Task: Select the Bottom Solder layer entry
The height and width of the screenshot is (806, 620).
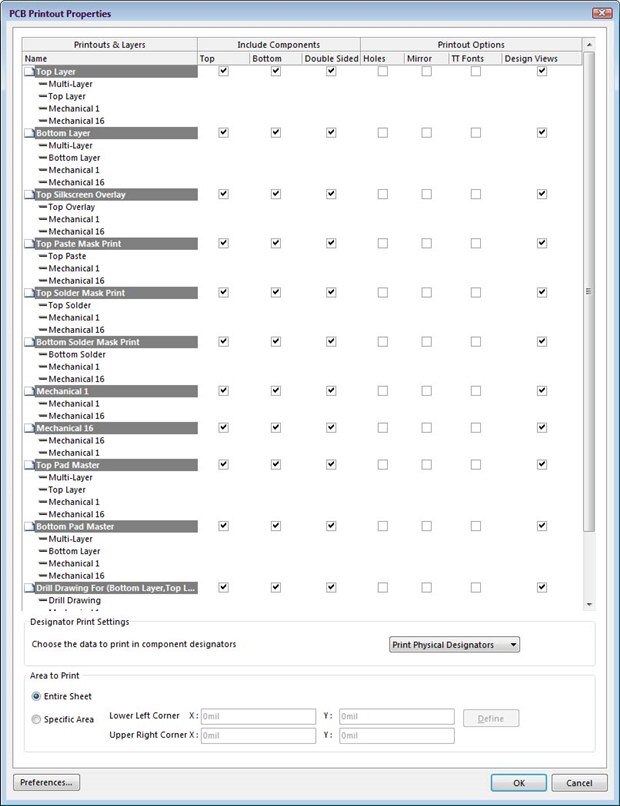Action: [x=77, y=355]
